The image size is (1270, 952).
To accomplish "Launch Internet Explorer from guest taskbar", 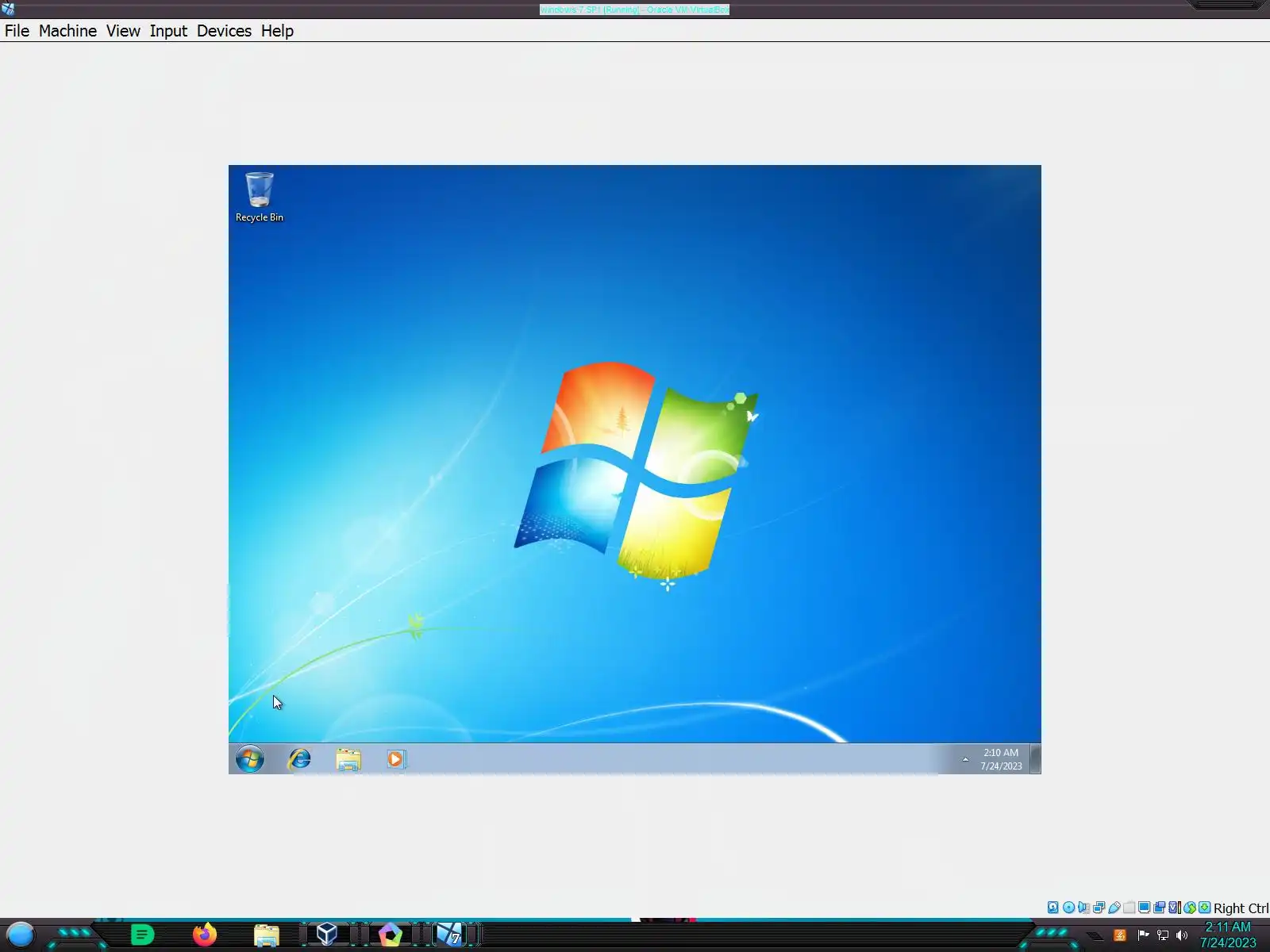I will [x=299, y=759].
